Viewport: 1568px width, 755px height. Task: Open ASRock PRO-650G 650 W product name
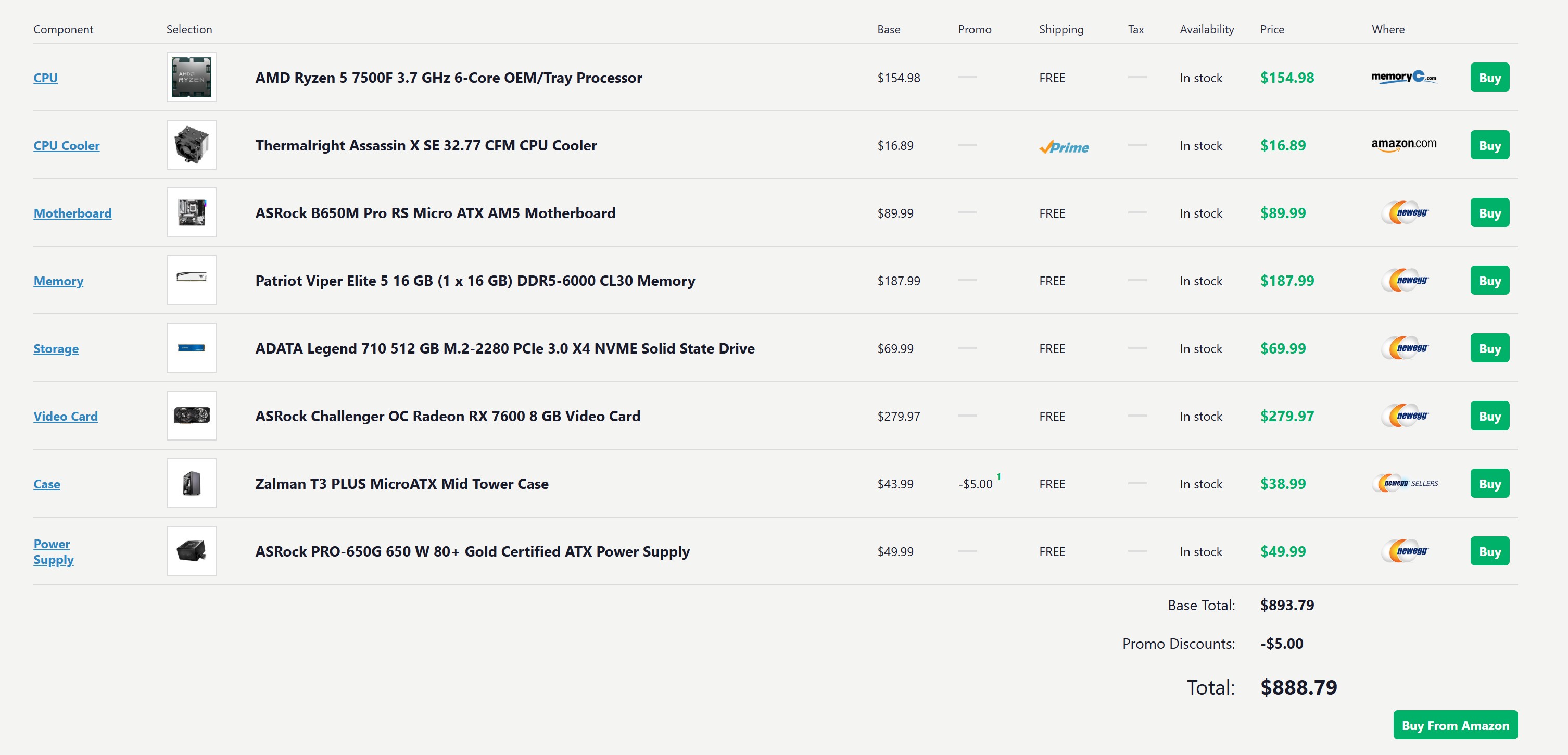tap(472, 551)
